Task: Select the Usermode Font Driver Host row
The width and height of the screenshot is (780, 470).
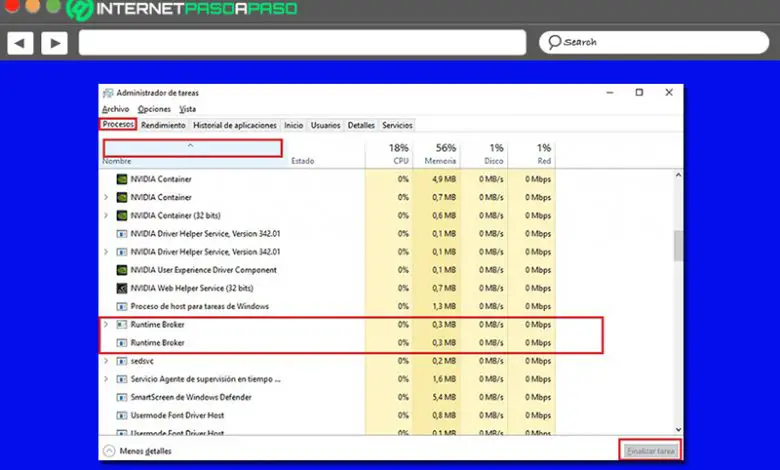Action: click(x=328, y=415)
